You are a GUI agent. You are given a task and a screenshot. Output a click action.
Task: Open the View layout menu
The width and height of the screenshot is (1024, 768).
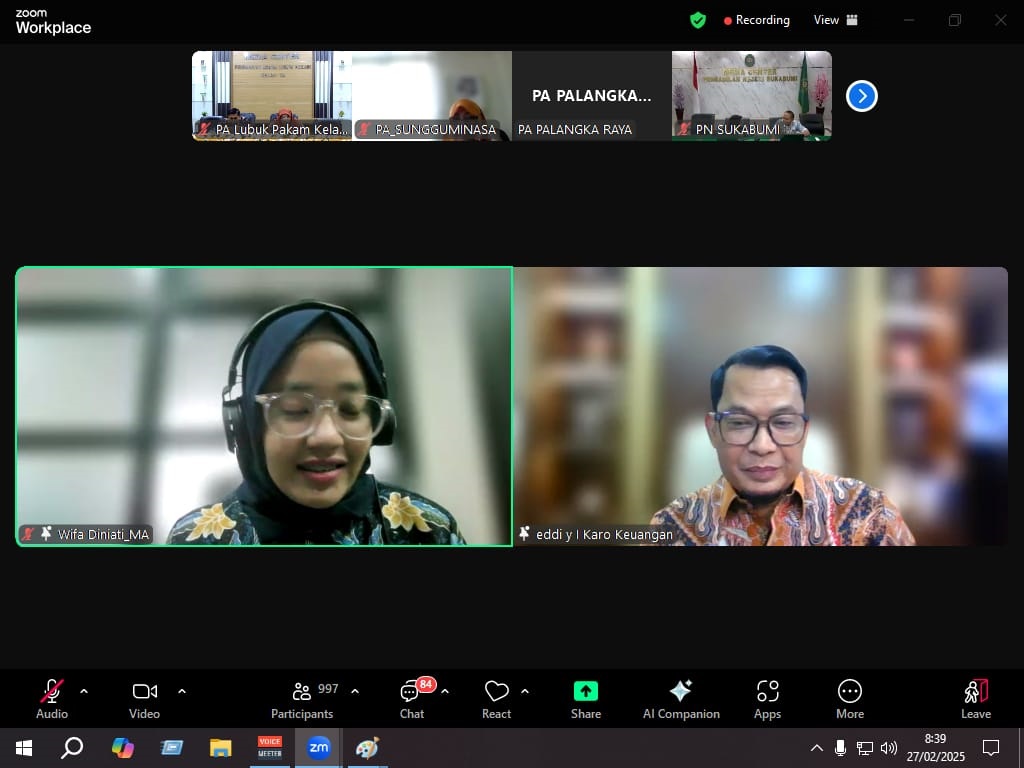point(836,20)
